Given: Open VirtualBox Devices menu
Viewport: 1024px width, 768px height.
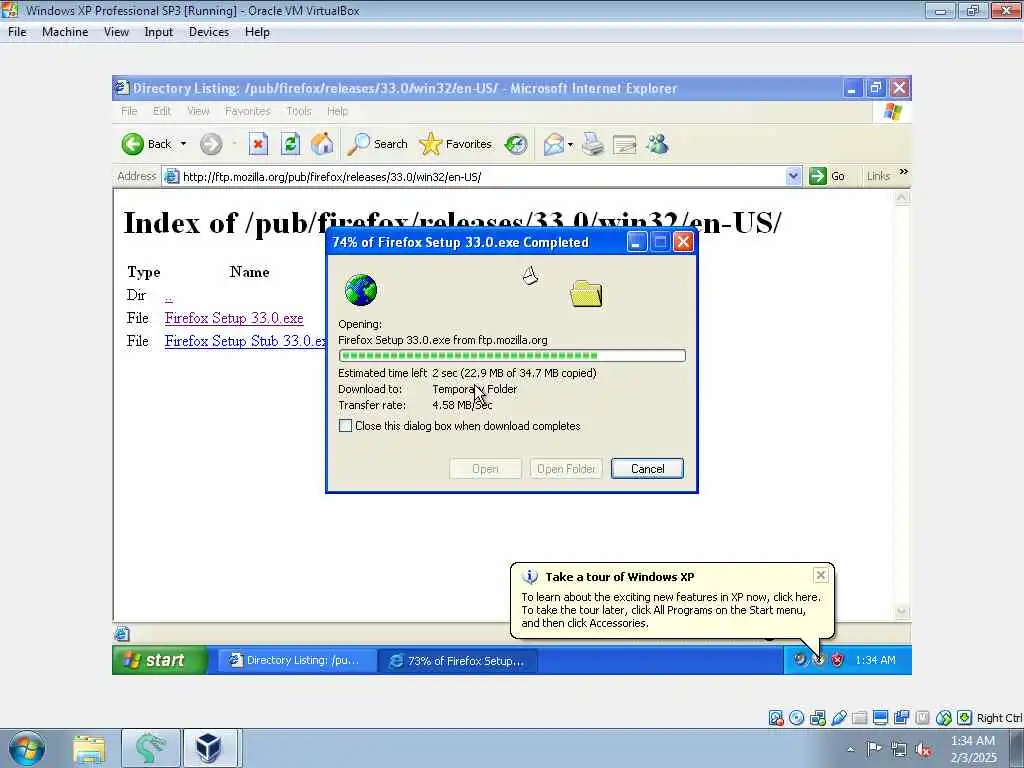Looking at the screenshot, I should (x=208, y=32).
